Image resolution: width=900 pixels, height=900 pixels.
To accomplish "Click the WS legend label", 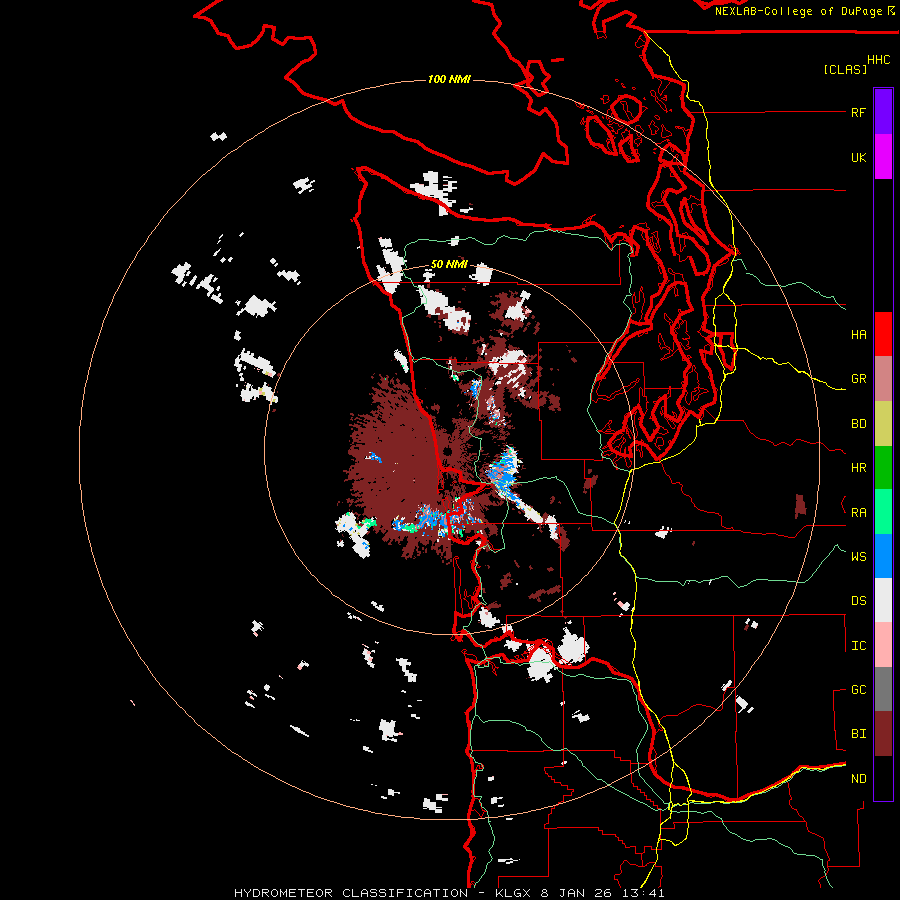I will (858, 556).
